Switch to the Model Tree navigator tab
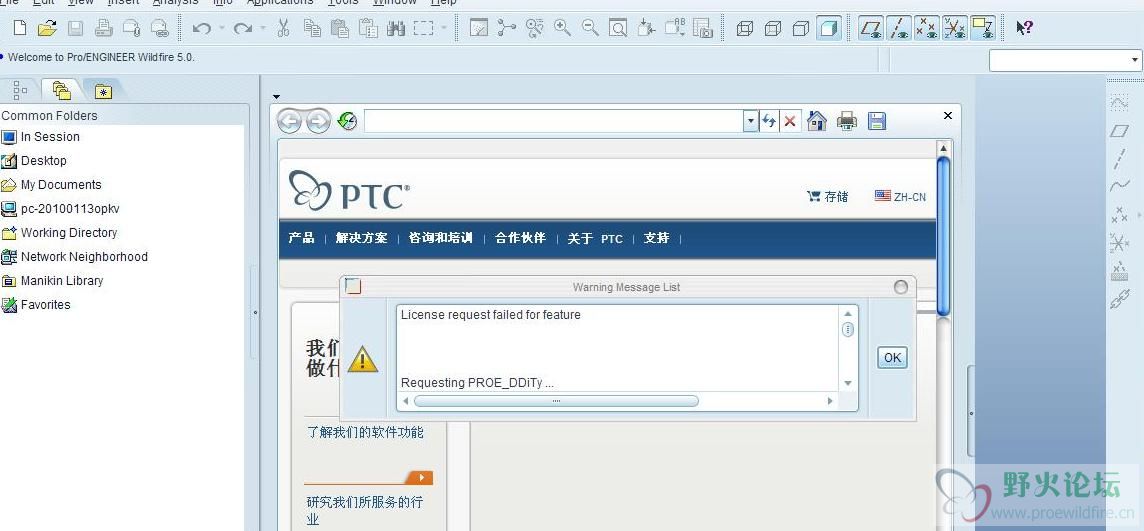This screenshot has width=1144, height=531. pyautogui.click(x=20, y=90)
